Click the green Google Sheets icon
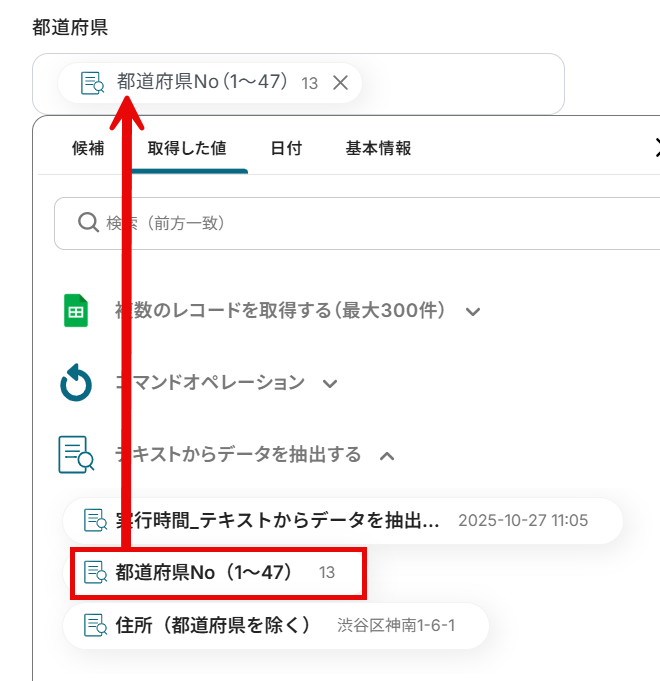 click(x=76, y=311)
